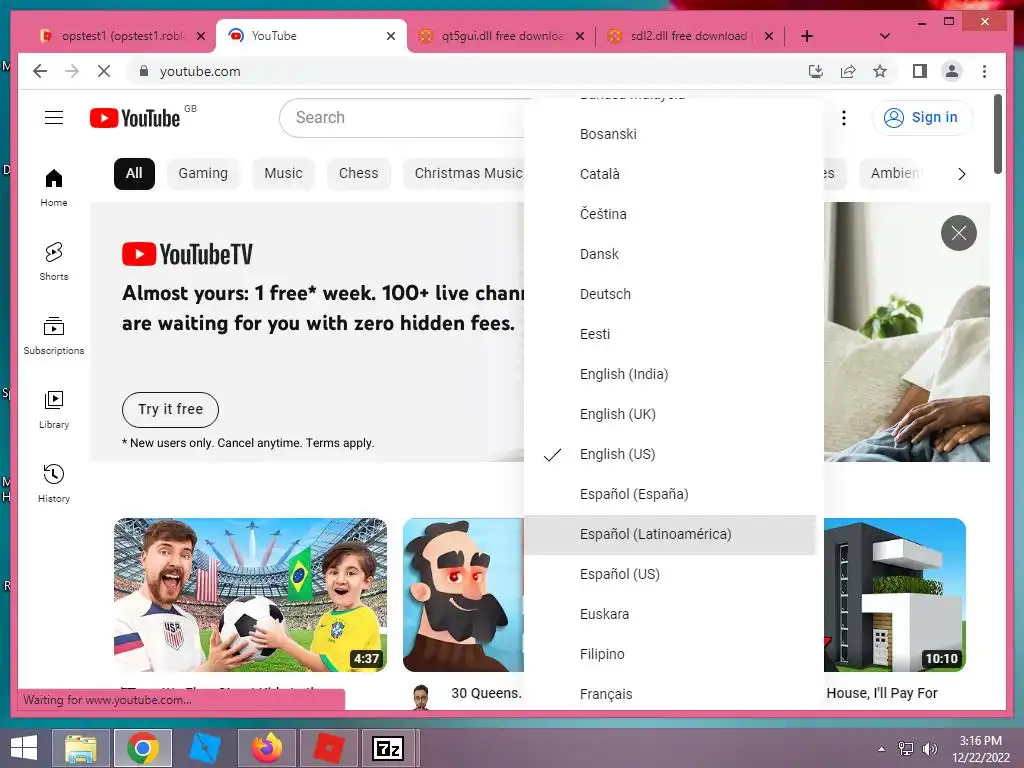
Task: Click the install app icon in address bar
Action: point(816,71)
